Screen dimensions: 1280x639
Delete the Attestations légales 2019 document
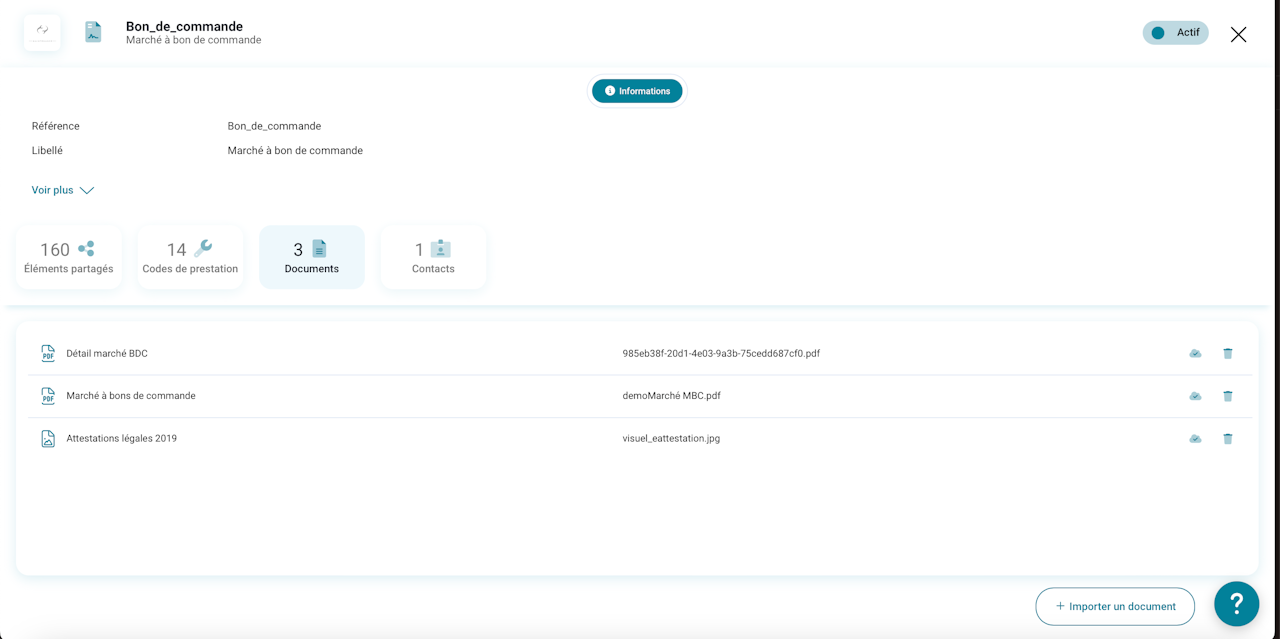tap(1228, 438)
